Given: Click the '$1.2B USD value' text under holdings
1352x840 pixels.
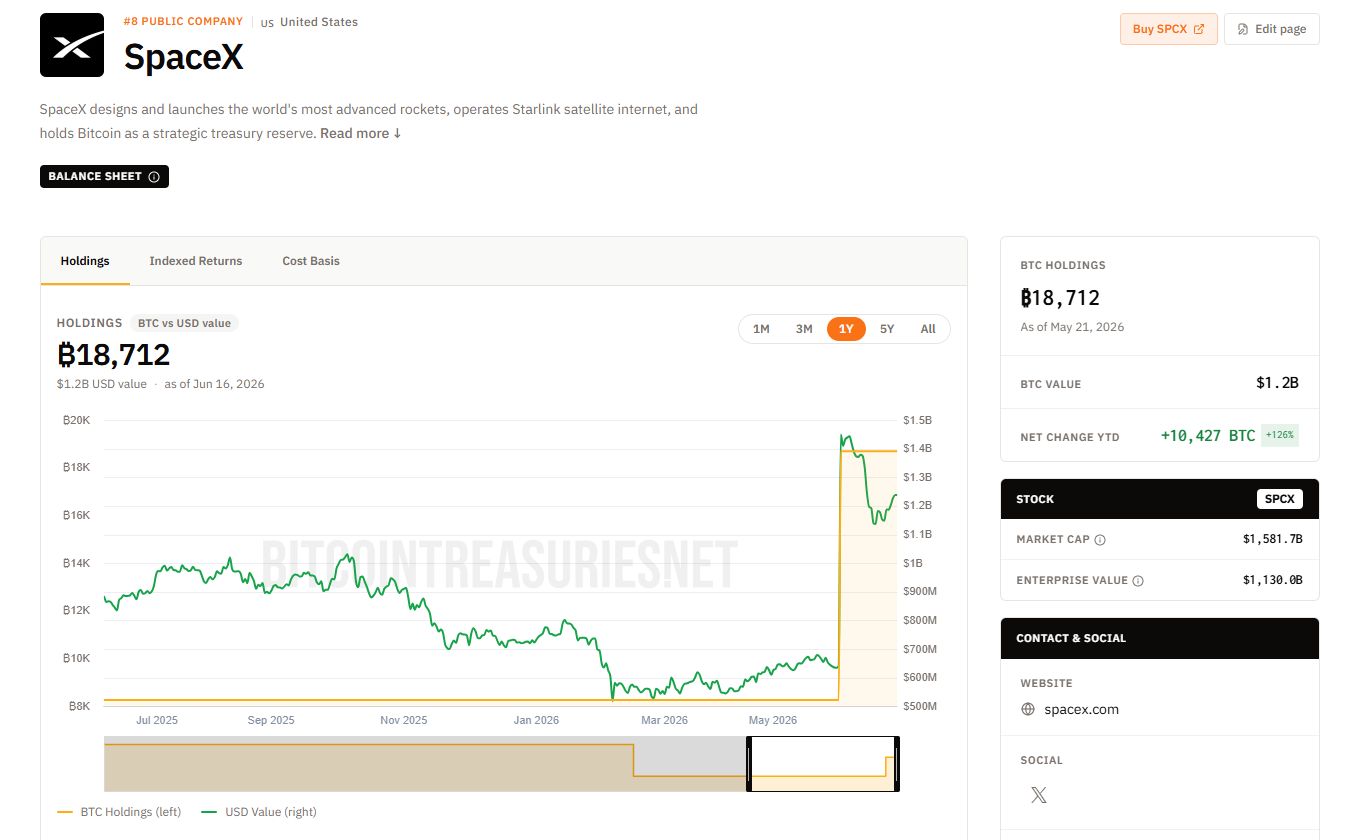Looking at the screenshot, I should pos(102,384).
